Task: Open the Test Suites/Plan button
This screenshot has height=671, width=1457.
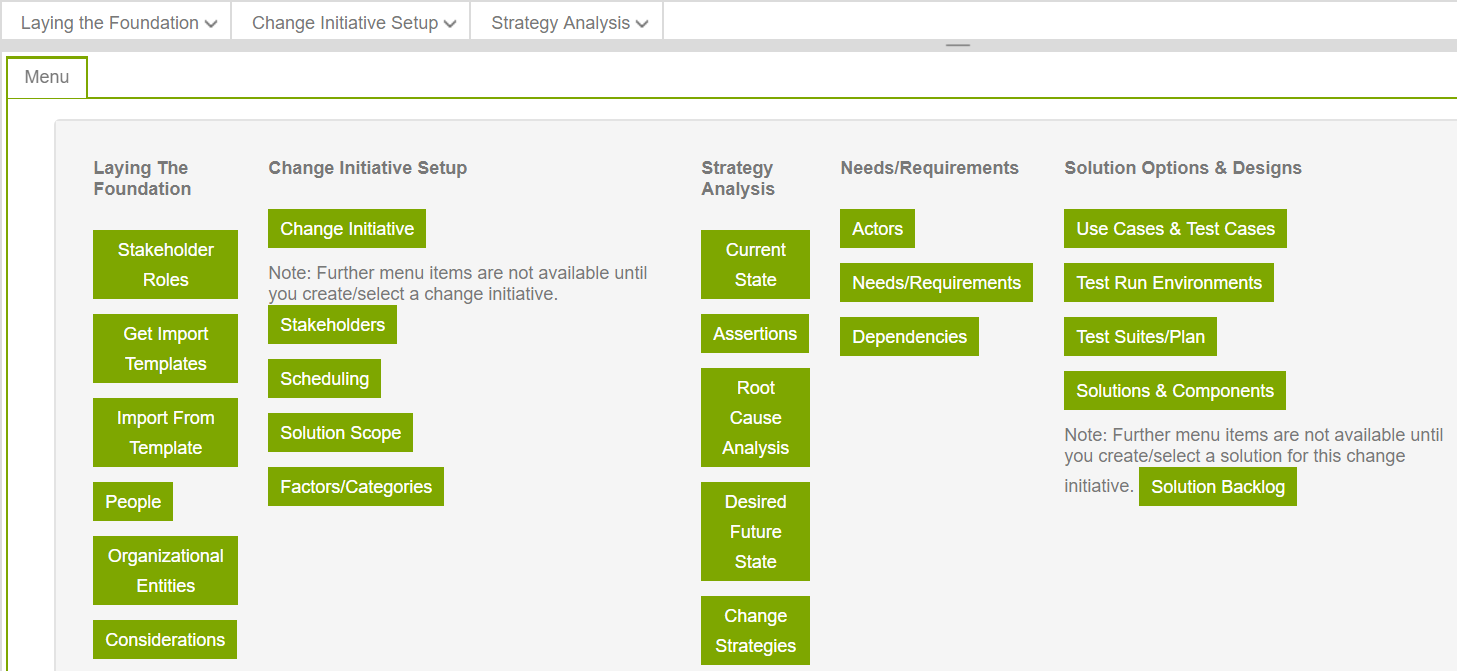Action: click(x=1140, y=337)
